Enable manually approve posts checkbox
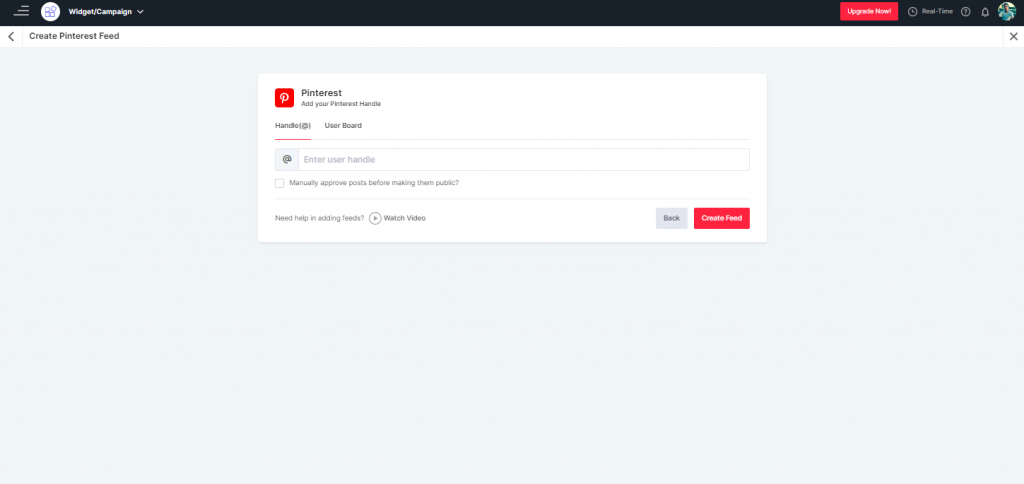The width and height of the screenshot is (1024, 484). tap(280, 184)
